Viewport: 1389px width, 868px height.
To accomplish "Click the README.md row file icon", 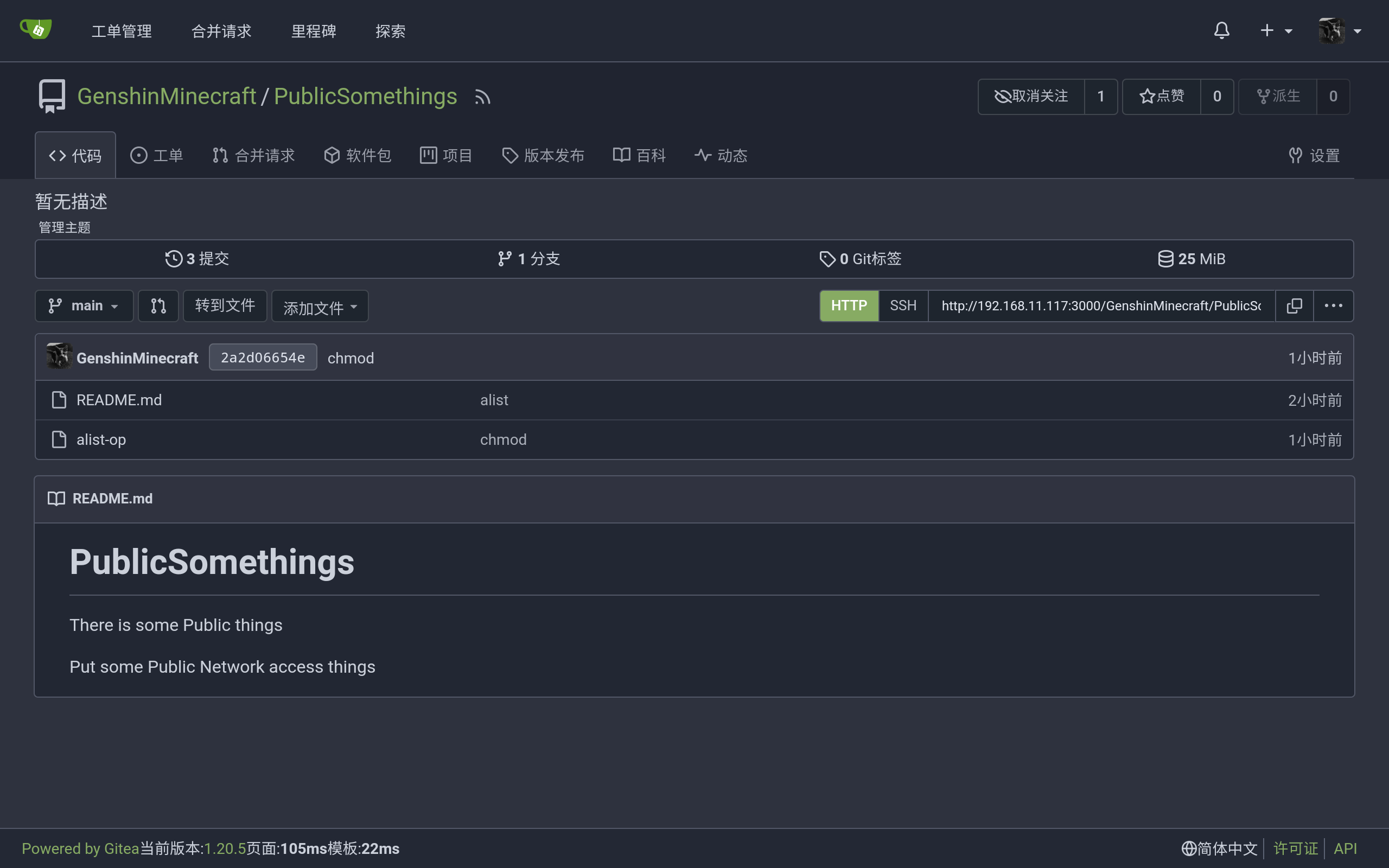I will [x=59, y=400].
